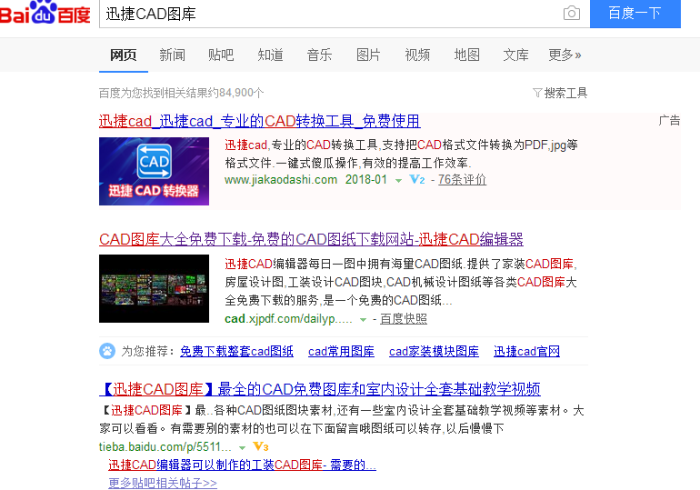The image size is (700, 490).
Task: Open the 百度快照 cached page link
Action: (x=405, y=319)
